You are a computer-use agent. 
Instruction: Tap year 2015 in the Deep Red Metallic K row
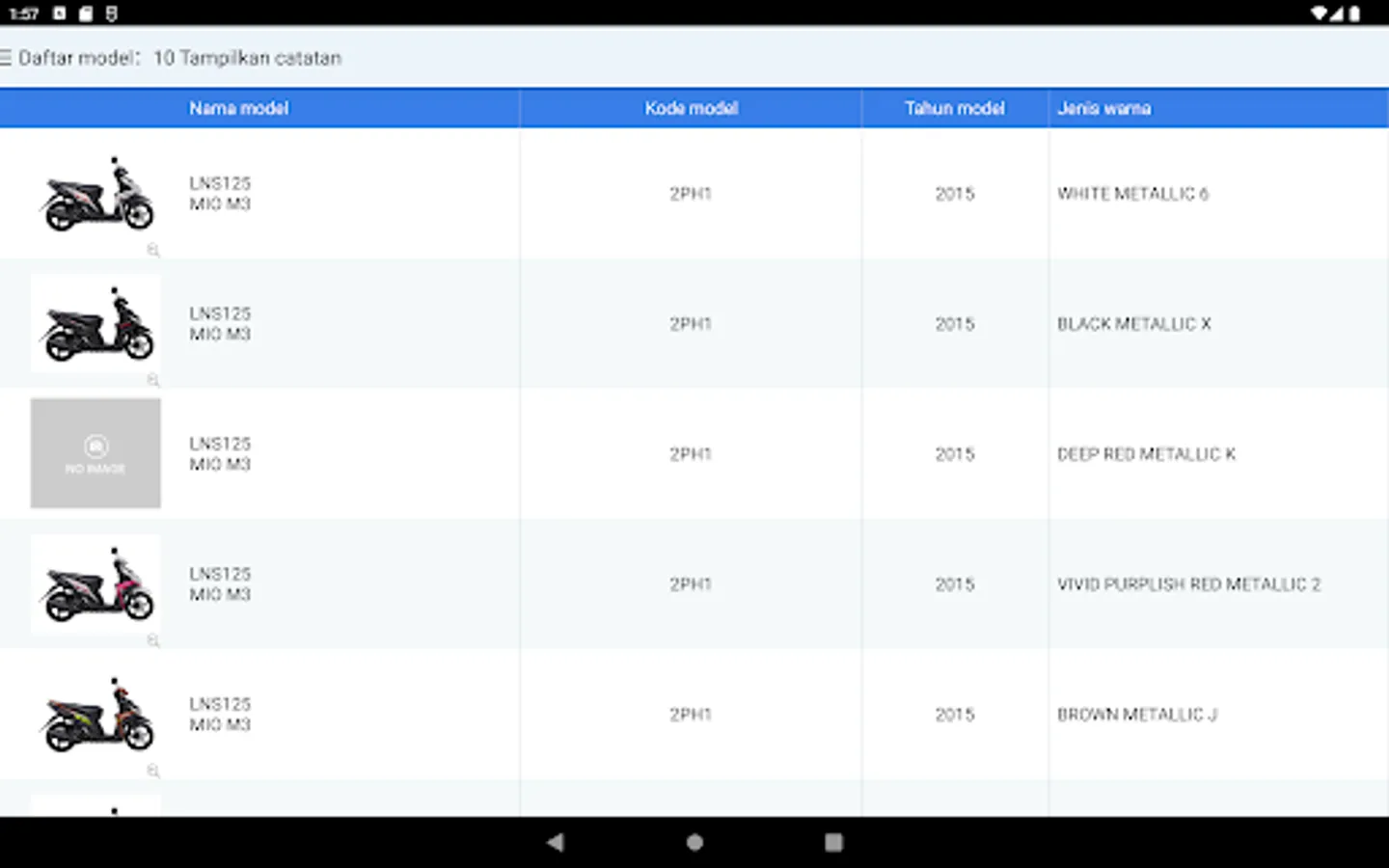[955, 454]
